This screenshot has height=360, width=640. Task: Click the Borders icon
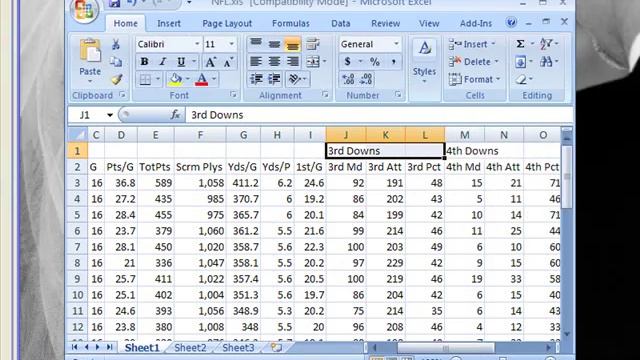tap(145, 79)
